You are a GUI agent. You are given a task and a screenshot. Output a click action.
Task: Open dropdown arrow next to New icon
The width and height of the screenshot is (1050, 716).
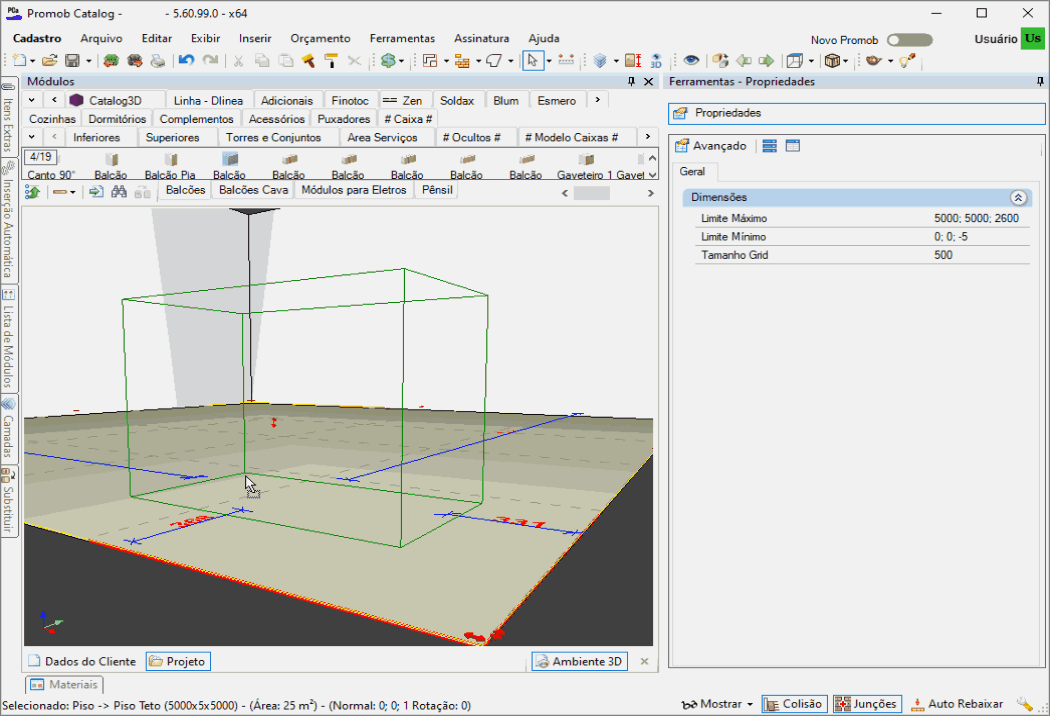[32, 62]
